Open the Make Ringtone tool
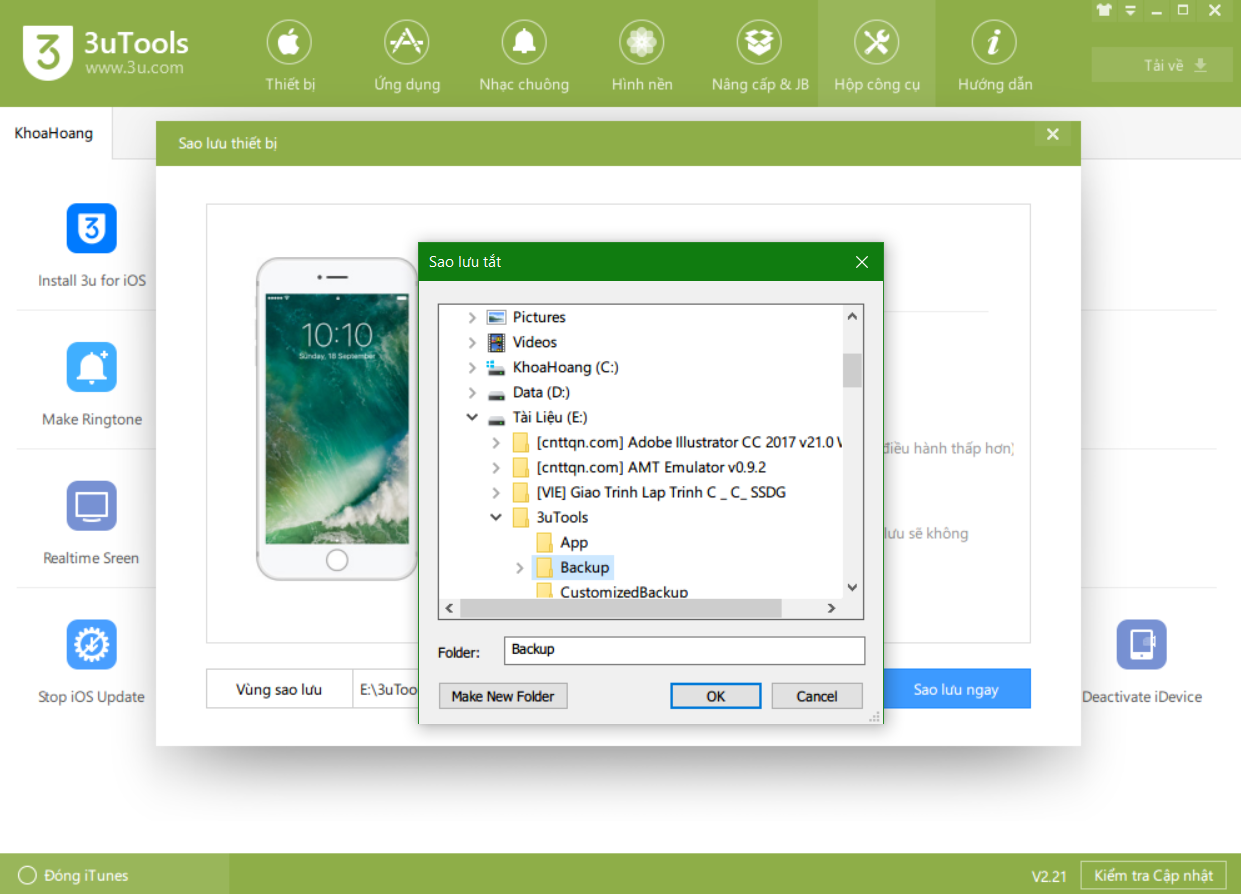Image resolution: width=1241 pixels, height=894 pixels. (x=92, y=368)
